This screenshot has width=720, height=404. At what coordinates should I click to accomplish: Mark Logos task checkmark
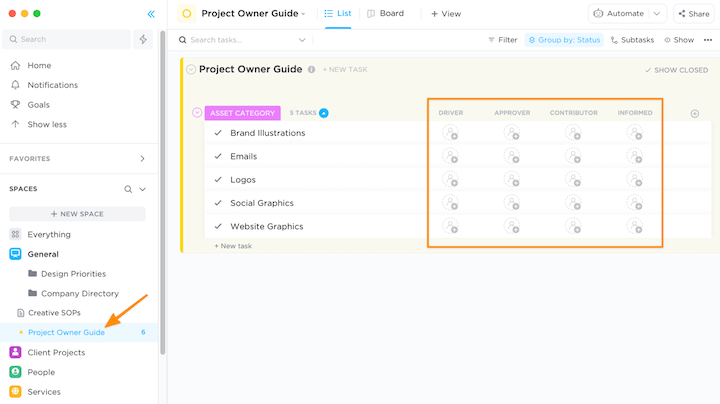218,180
